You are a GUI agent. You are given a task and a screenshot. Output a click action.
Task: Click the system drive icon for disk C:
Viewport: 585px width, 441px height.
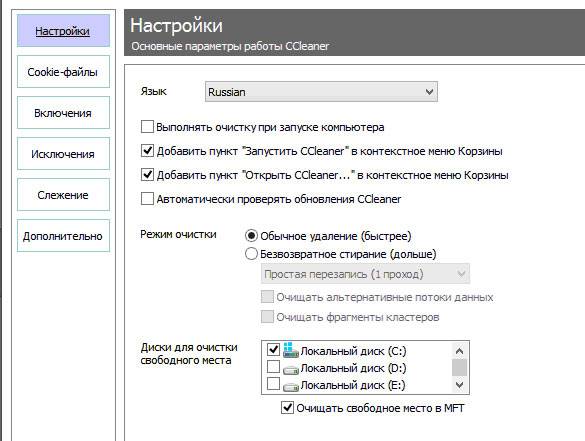coord(291,350)
